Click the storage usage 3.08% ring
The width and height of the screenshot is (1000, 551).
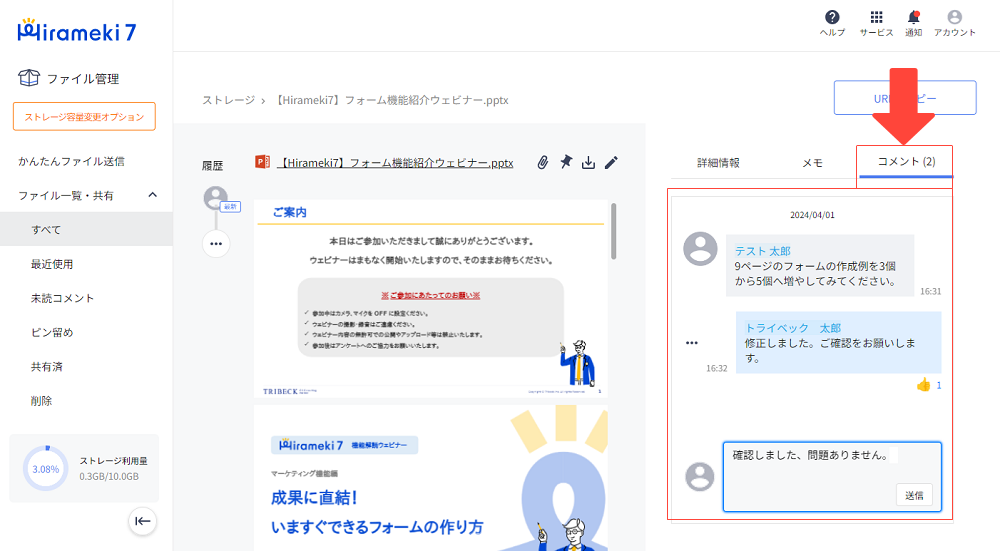[x=45, y=468]
